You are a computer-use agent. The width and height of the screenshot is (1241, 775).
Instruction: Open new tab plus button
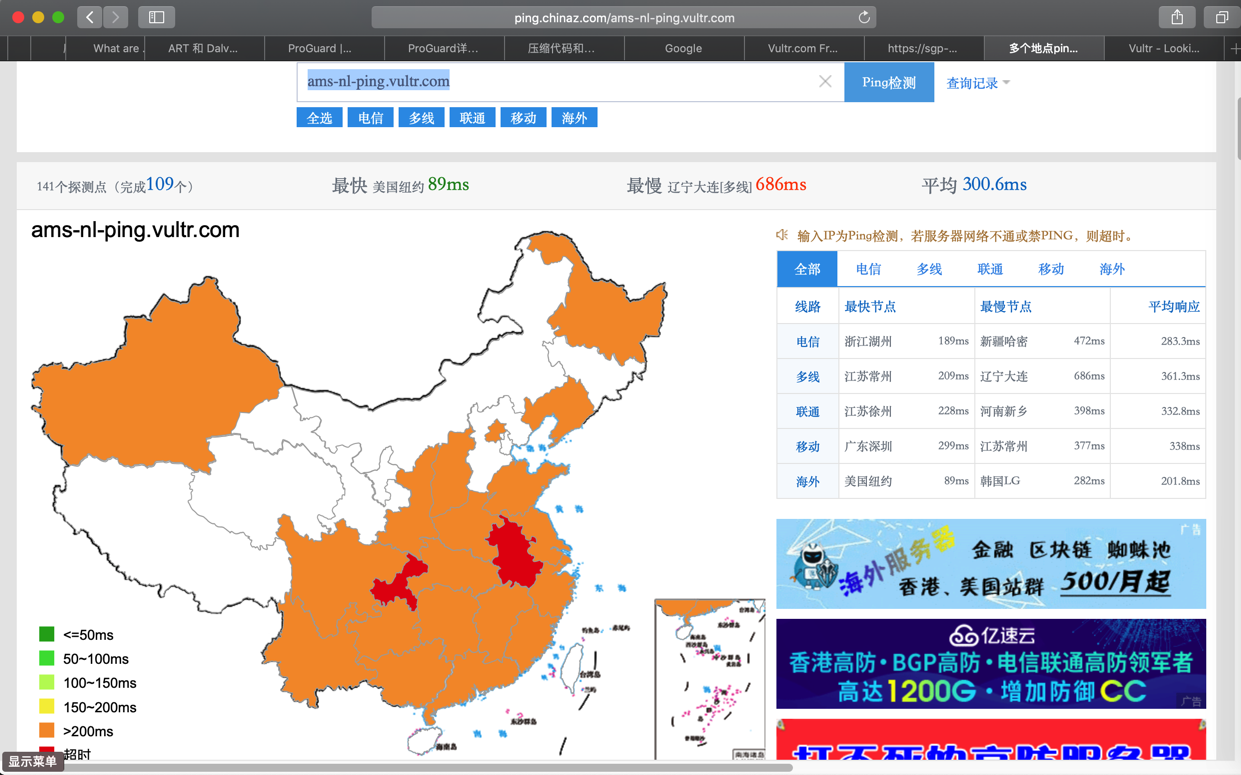pos(1234,48)
